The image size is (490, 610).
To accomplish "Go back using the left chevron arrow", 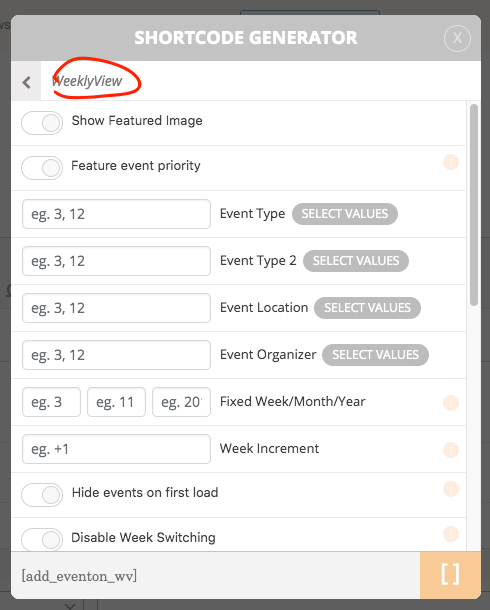I will (26, 82).
